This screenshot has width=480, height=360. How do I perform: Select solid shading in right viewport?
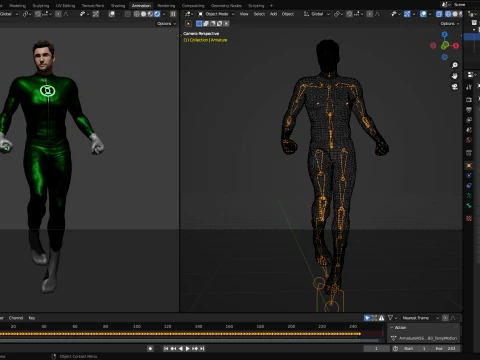454,14
